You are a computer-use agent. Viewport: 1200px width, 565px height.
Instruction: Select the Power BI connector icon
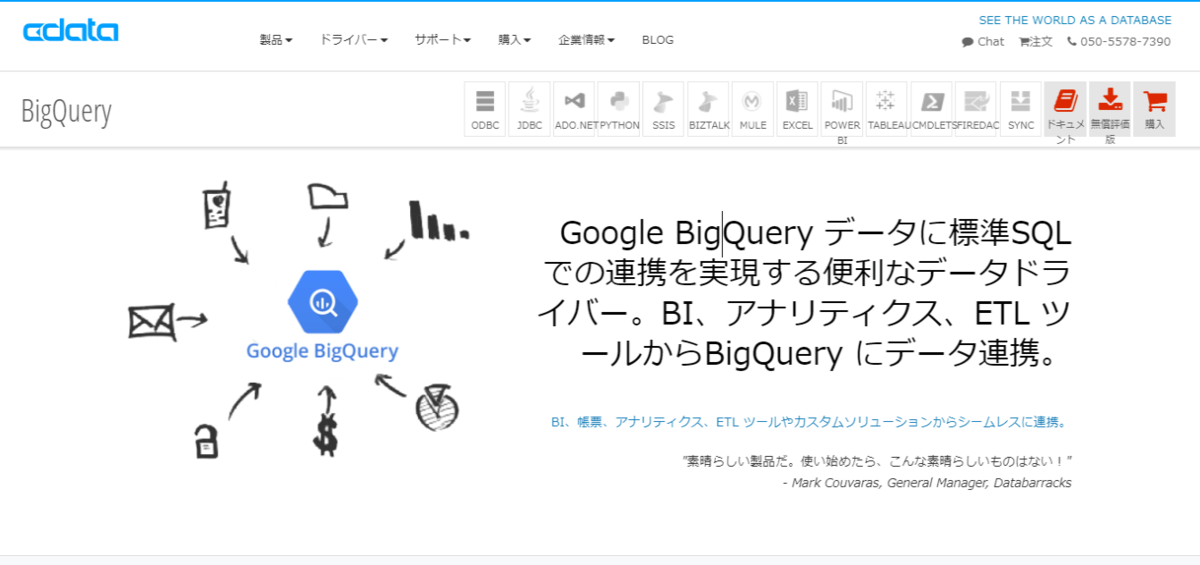click(842, 109)
